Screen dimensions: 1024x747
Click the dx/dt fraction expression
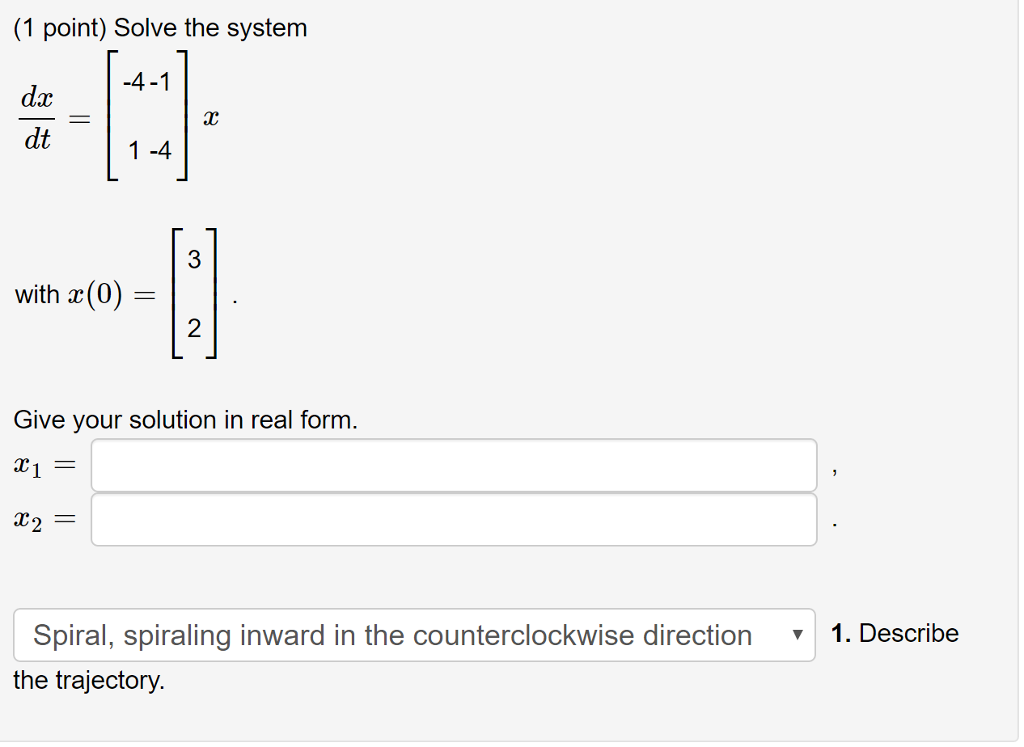tap(38, 117)
